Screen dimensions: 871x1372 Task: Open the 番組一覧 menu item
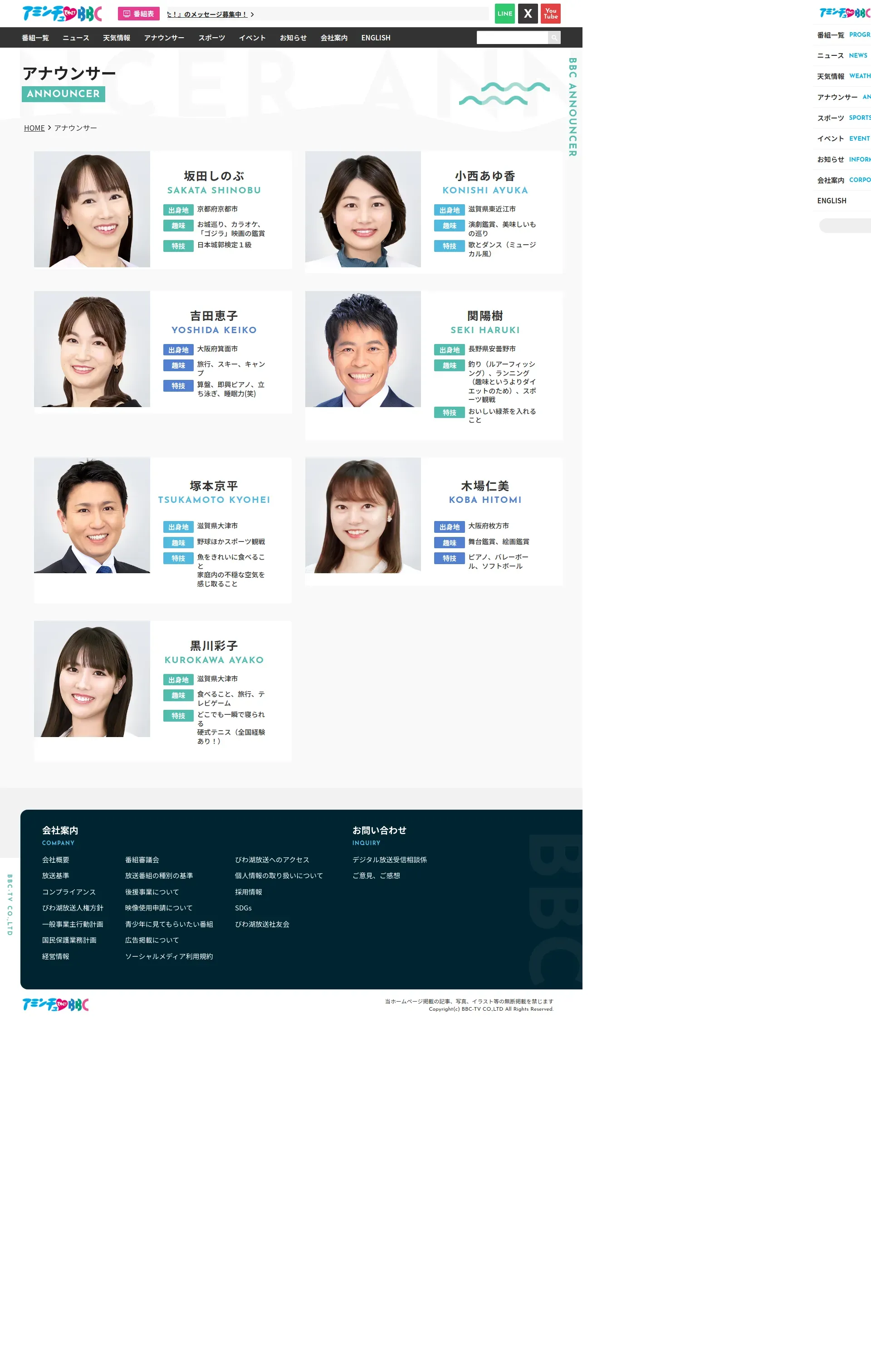(35, 38)
